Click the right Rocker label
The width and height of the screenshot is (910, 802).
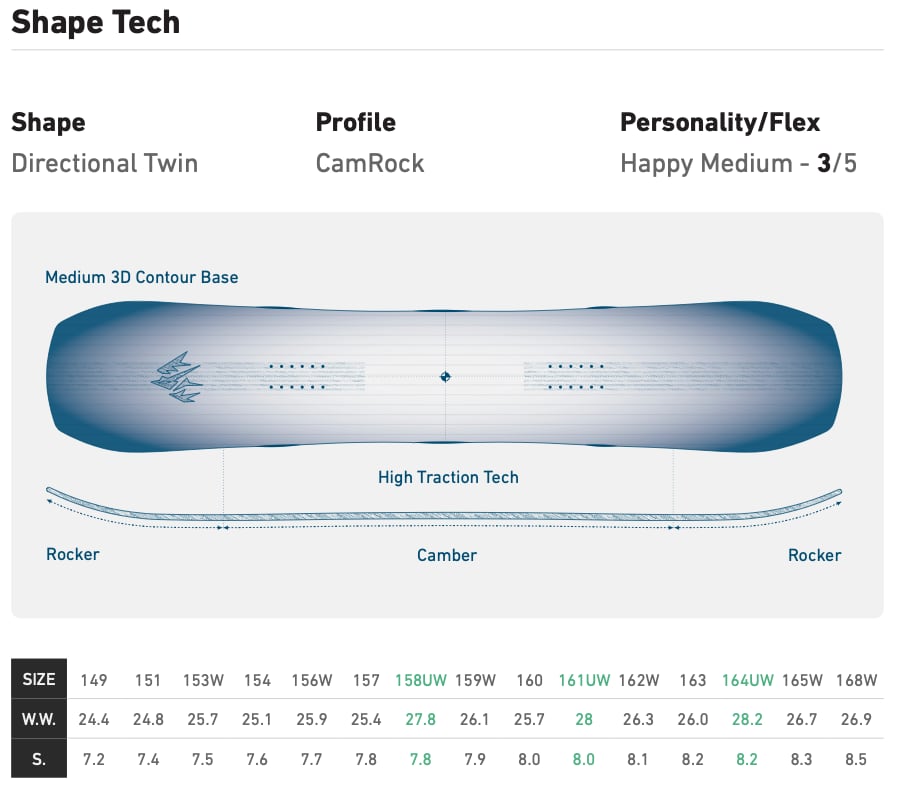click(x=814, y=555)
